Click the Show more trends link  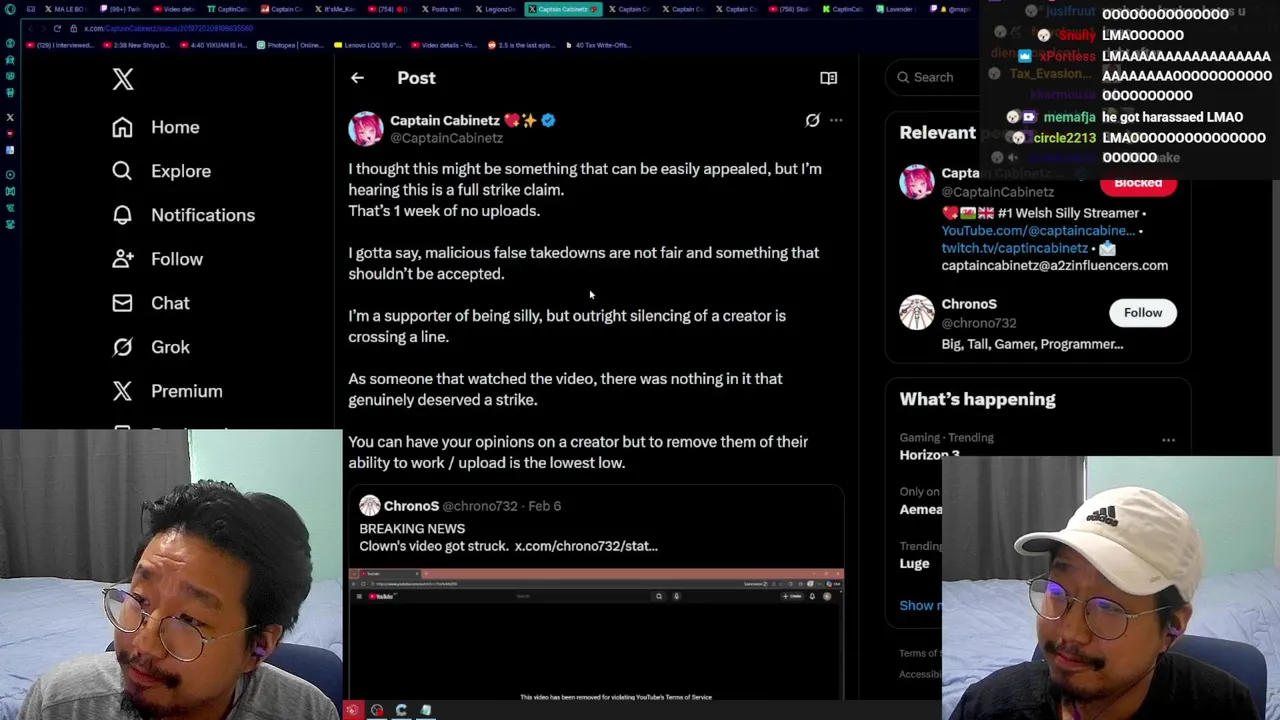(920, 605)
